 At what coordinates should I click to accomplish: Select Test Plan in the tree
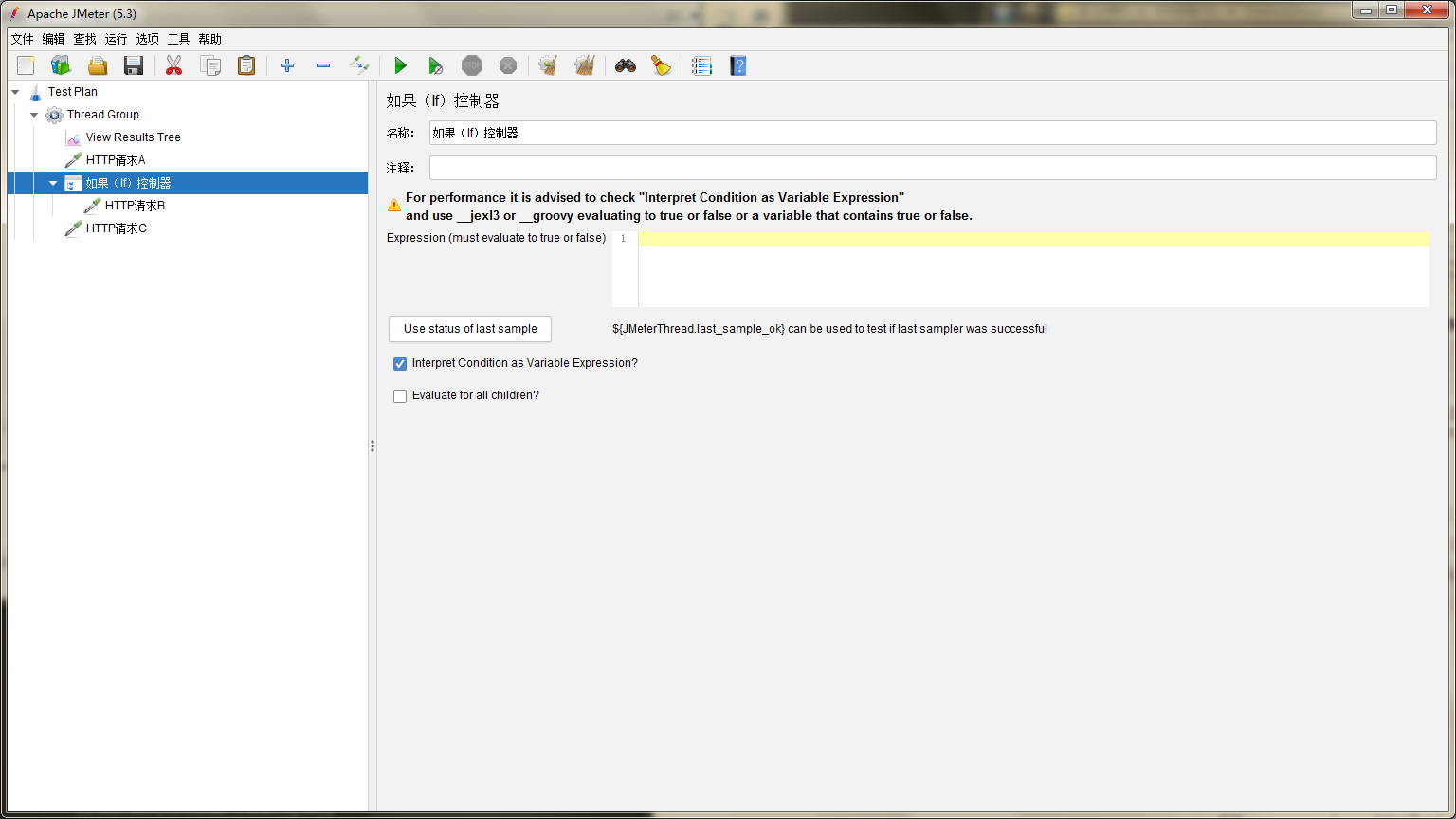coord(73,92)
